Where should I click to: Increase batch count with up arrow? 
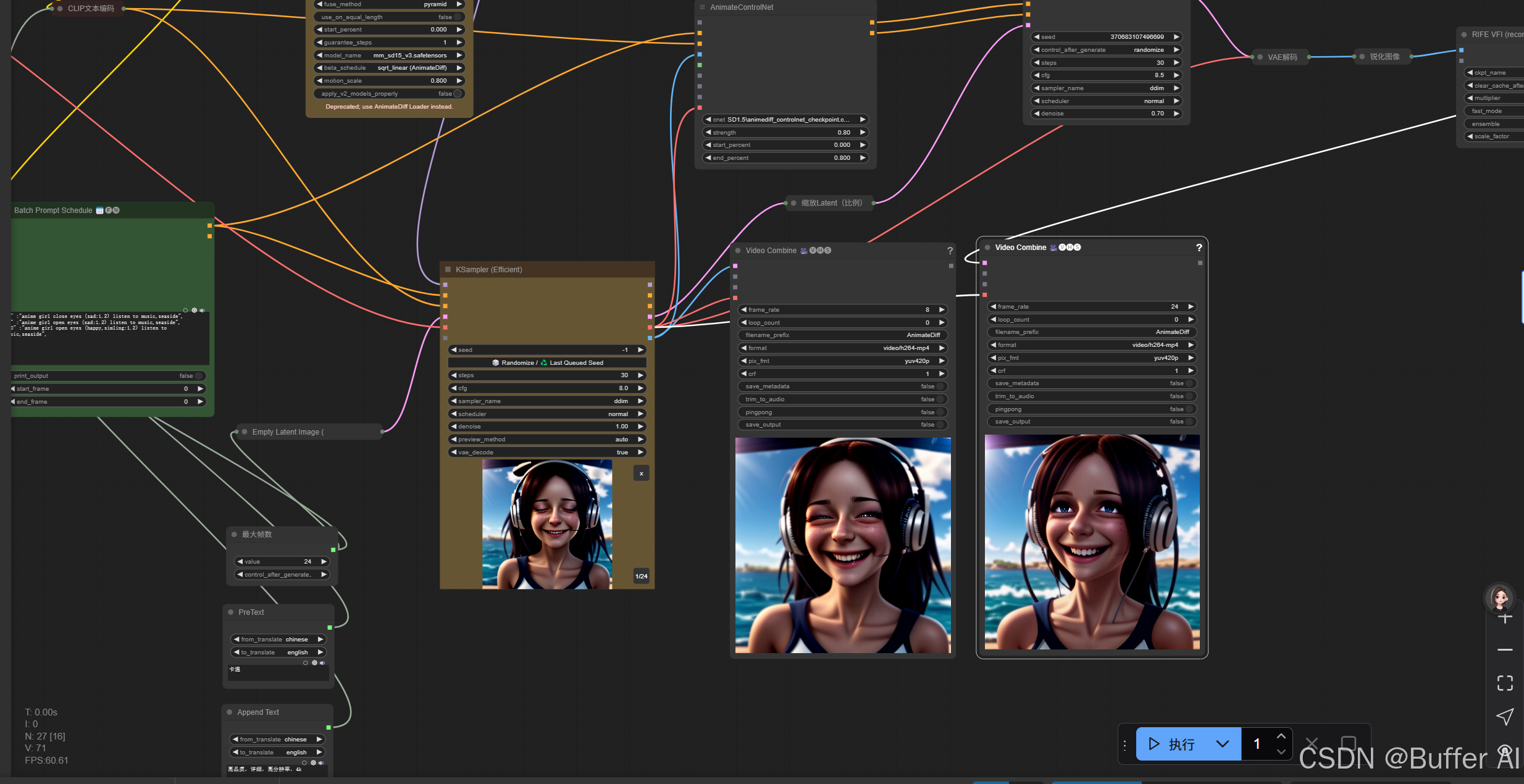click(1281, 736)
